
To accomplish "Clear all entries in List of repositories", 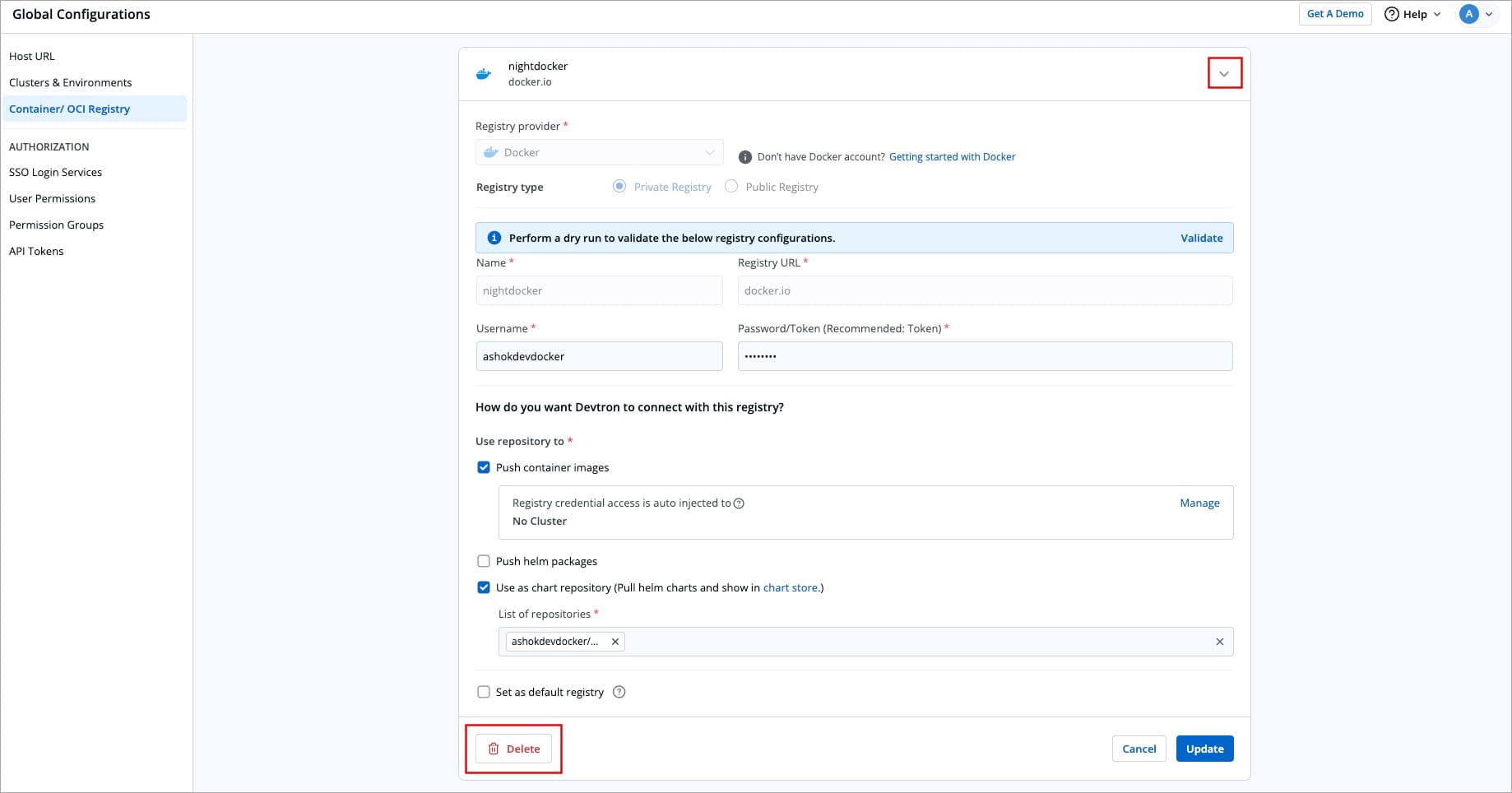I will coord(1219,642).
